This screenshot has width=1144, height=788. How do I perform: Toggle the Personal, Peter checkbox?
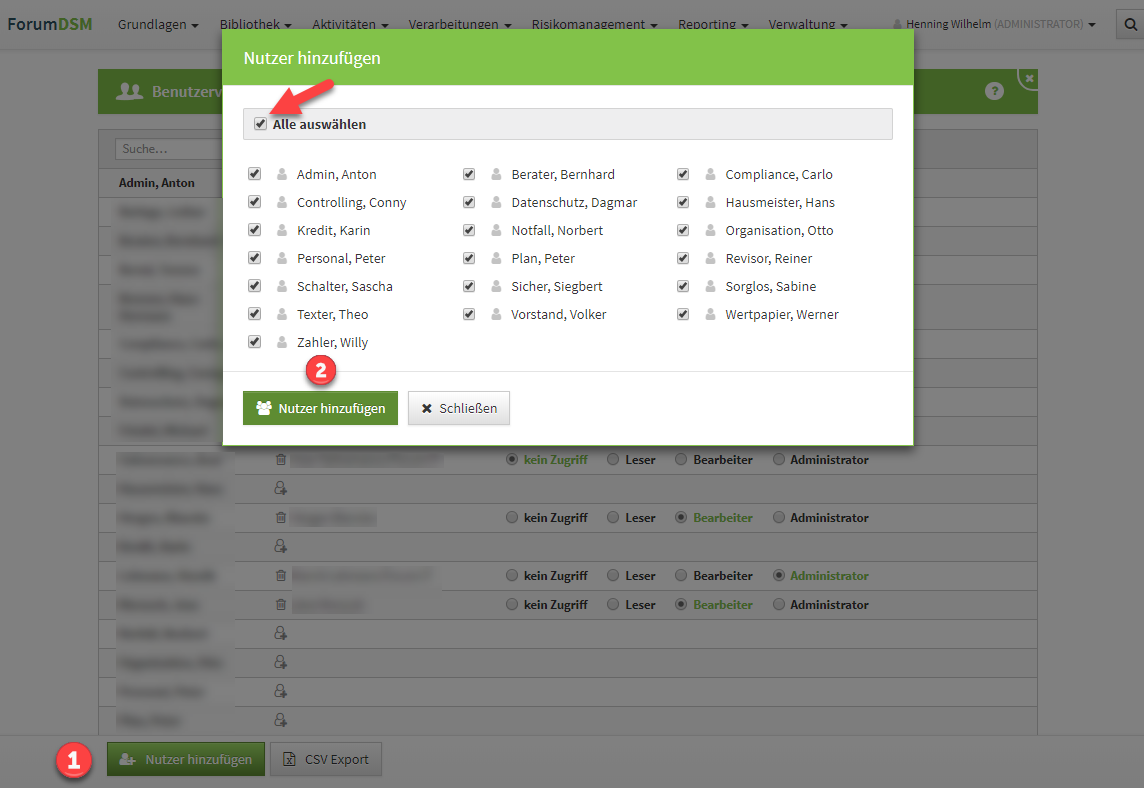(x=255, y=258)
